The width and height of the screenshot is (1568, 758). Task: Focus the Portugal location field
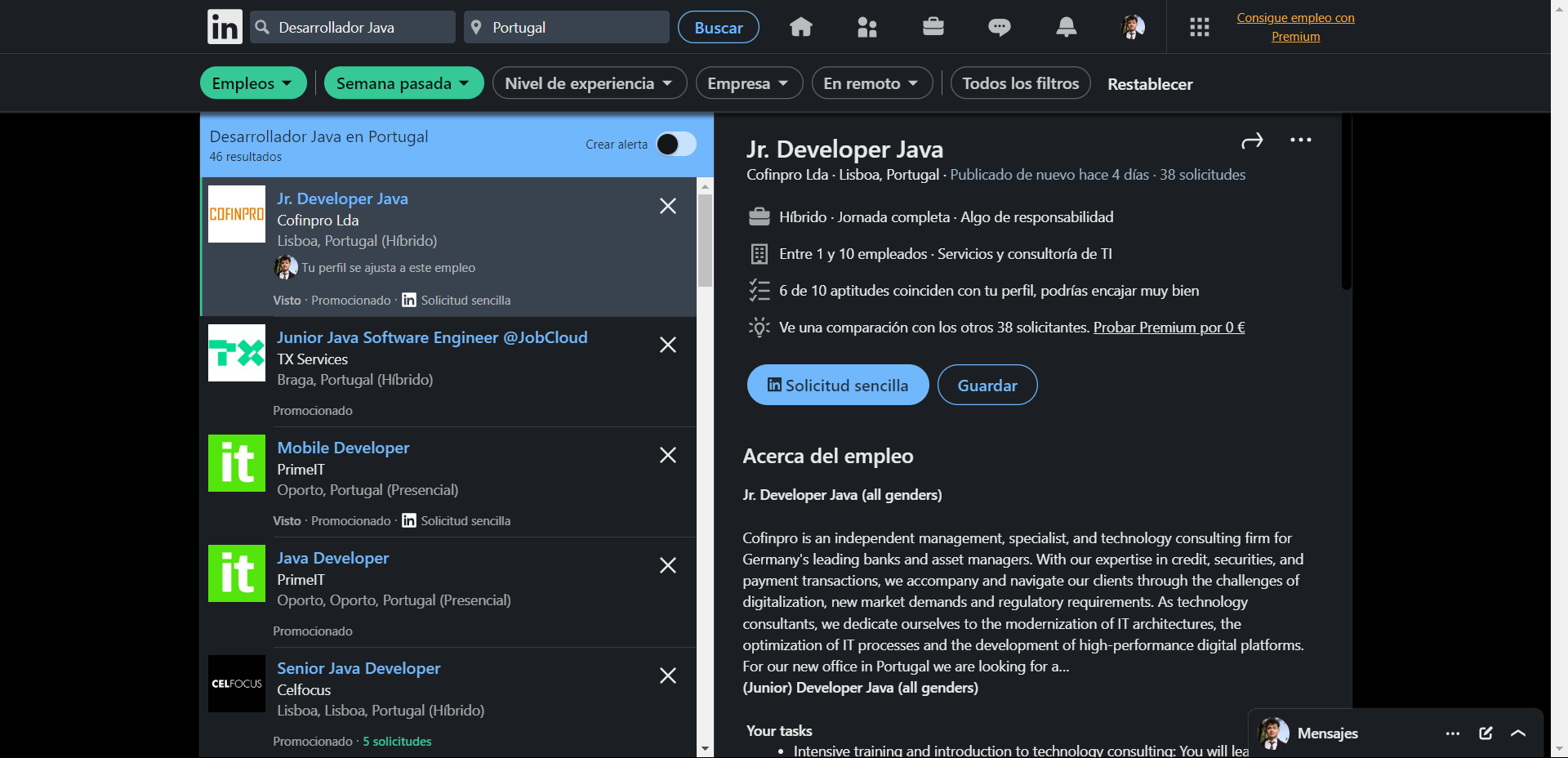(x=567, y=27)
